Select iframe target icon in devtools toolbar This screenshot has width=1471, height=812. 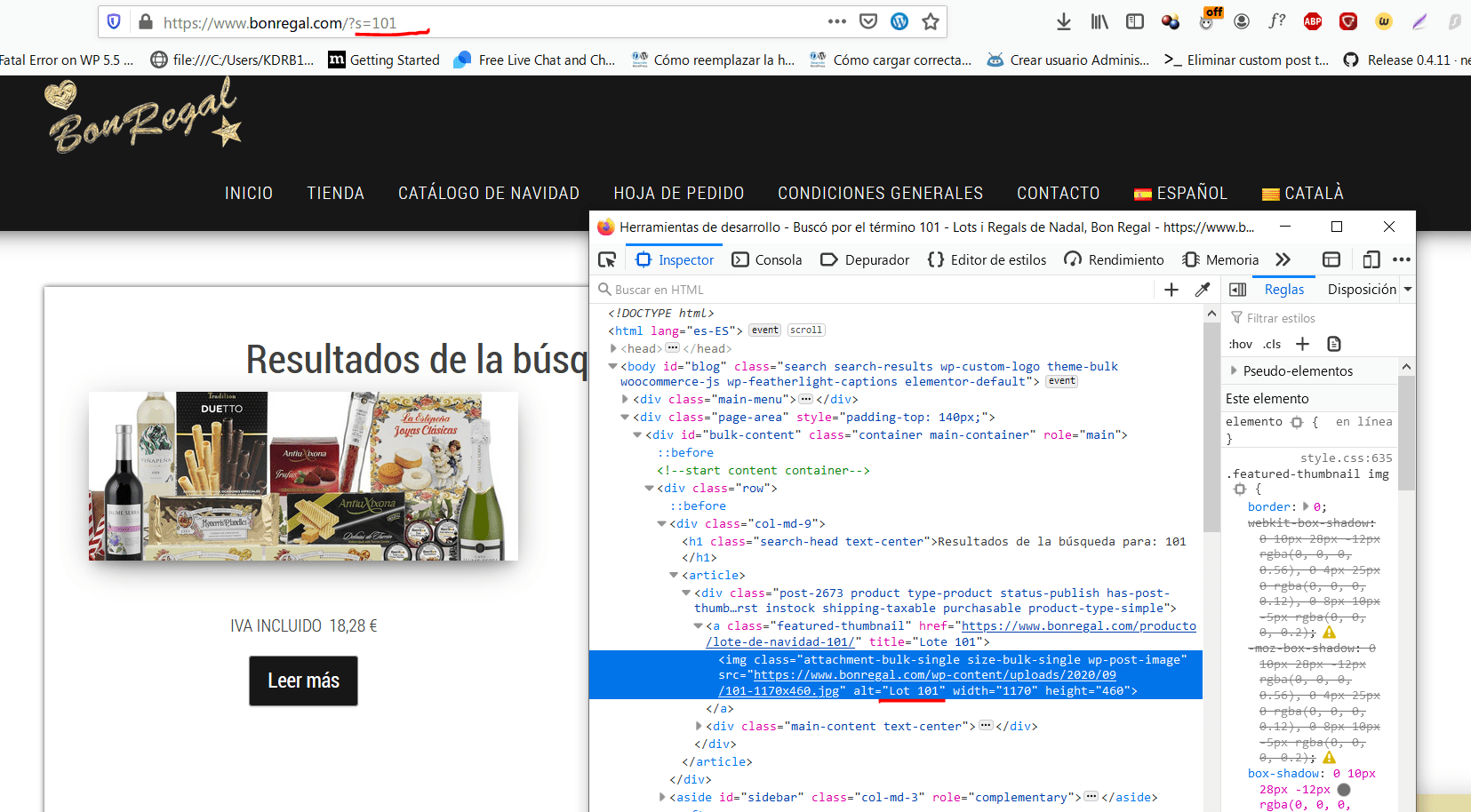[x=1331, y=259]
